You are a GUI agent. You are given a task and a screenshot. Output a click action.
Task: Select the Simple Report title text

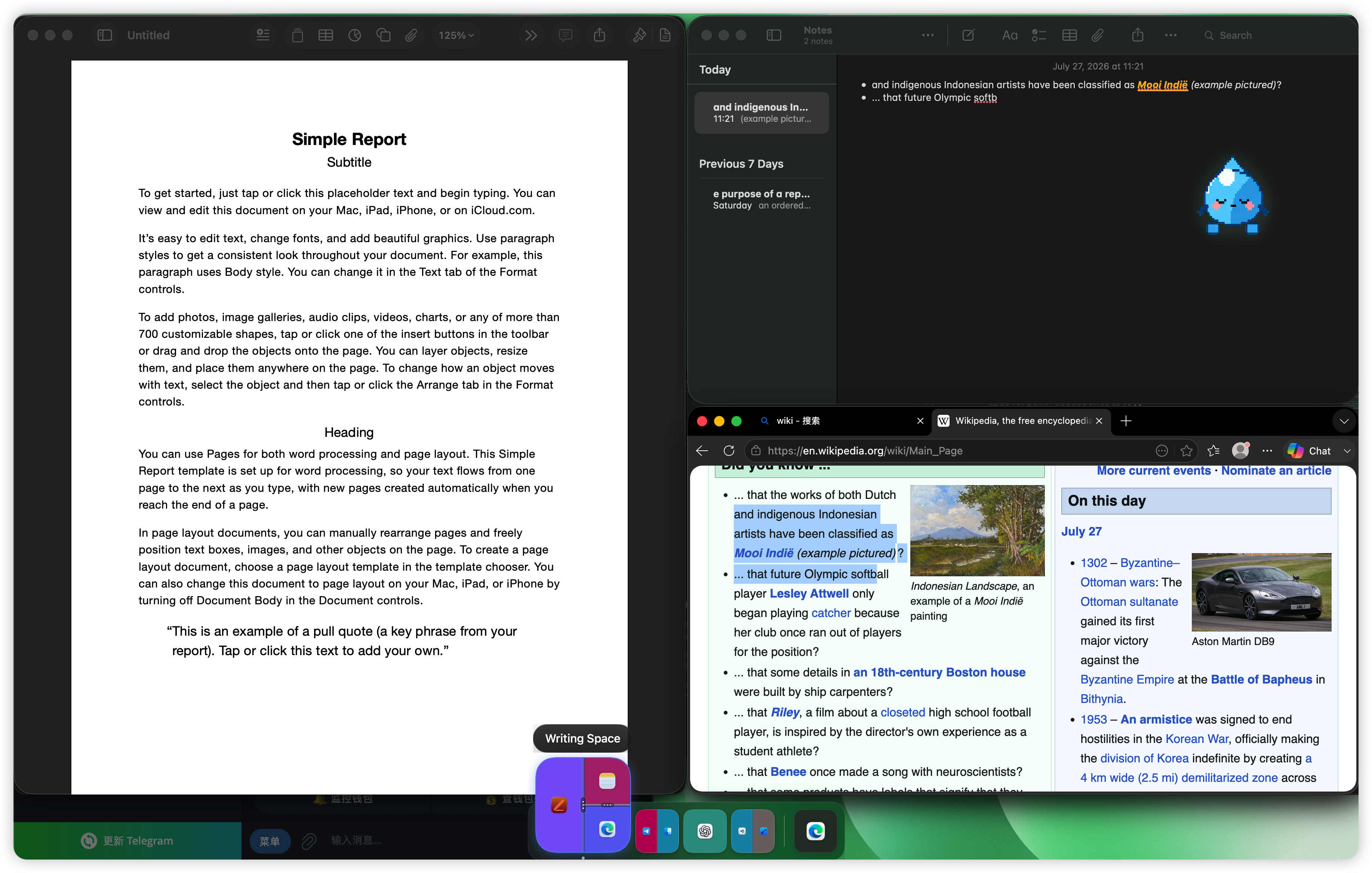point(349,139)
